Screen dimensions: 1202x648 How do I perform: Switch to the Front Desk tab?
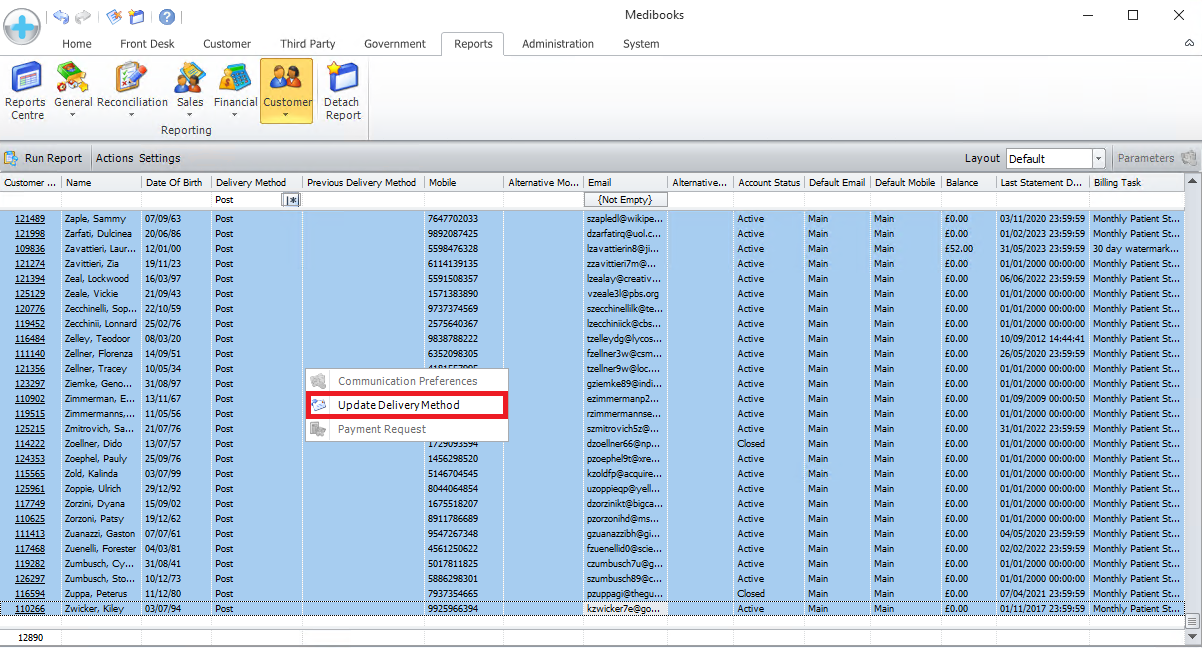point(147,44)
